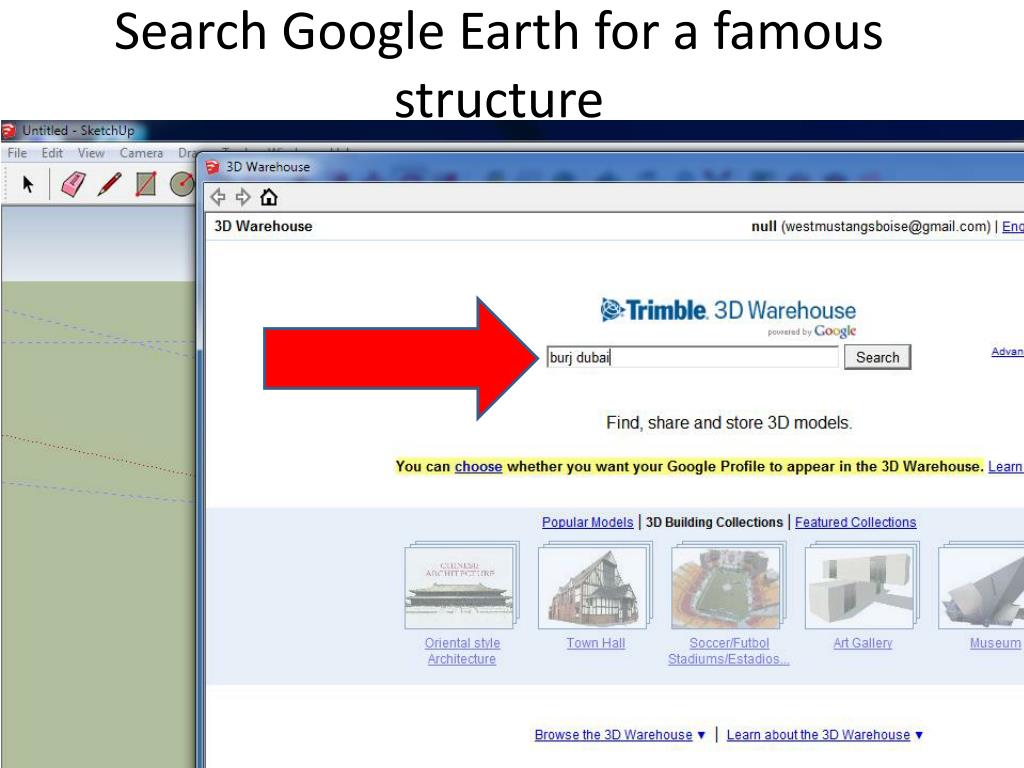
Task: Open the Soccer stadiums collection thumbnail
Action: (x=729, y=586)
